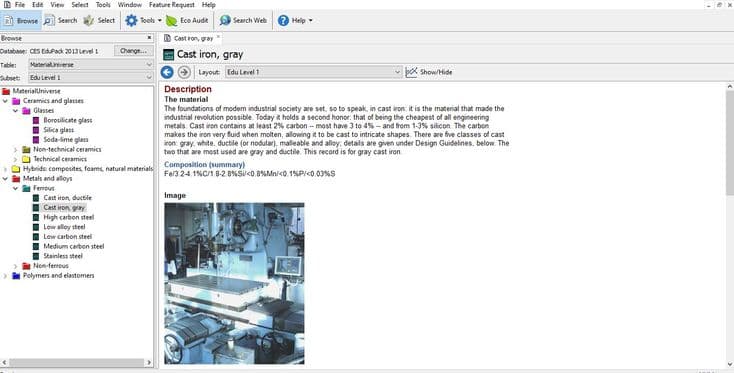Expand the Hybrids composites foams node

[5, 168]
